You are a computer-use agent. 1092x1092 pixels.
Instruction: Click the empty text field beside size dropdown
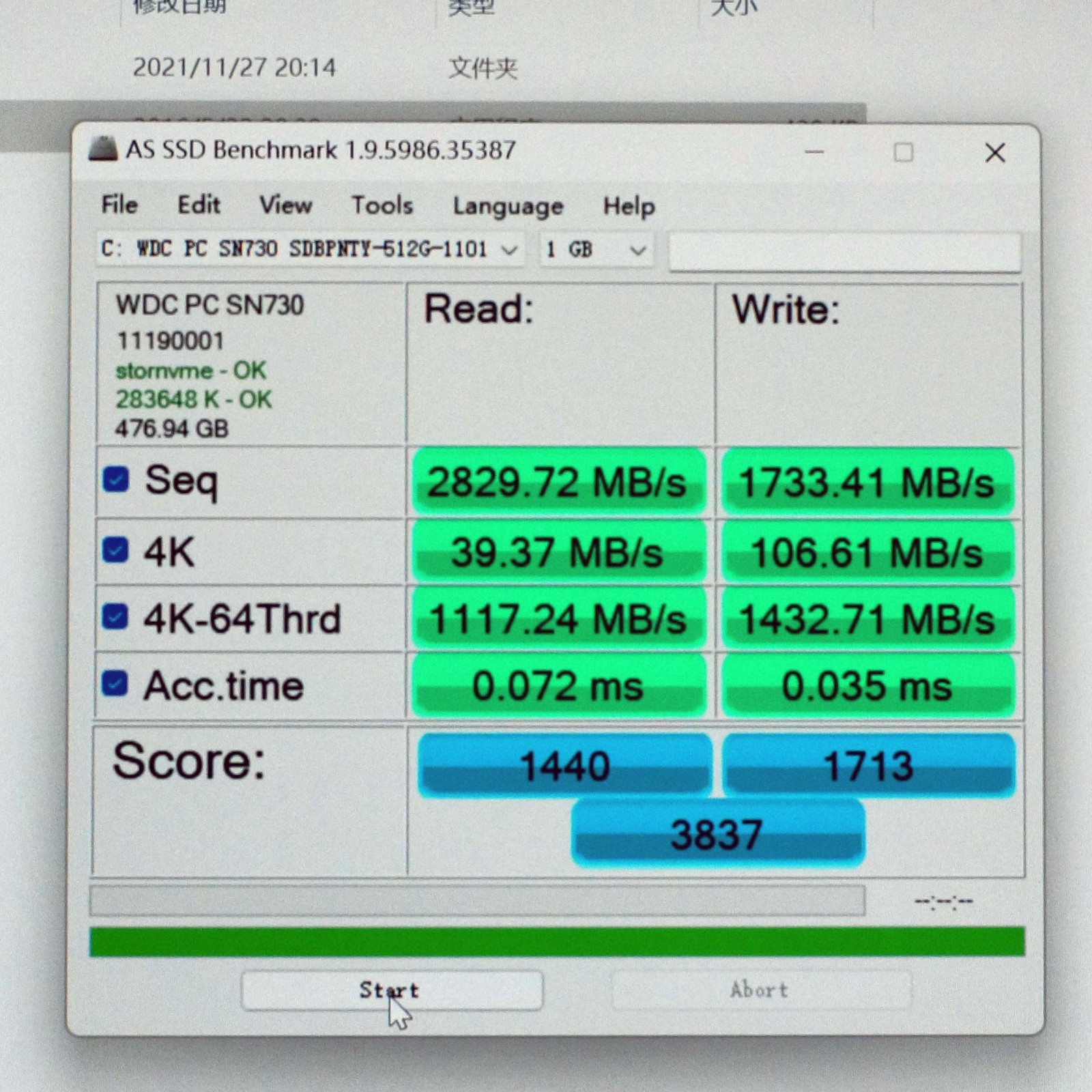click(845, 251)
